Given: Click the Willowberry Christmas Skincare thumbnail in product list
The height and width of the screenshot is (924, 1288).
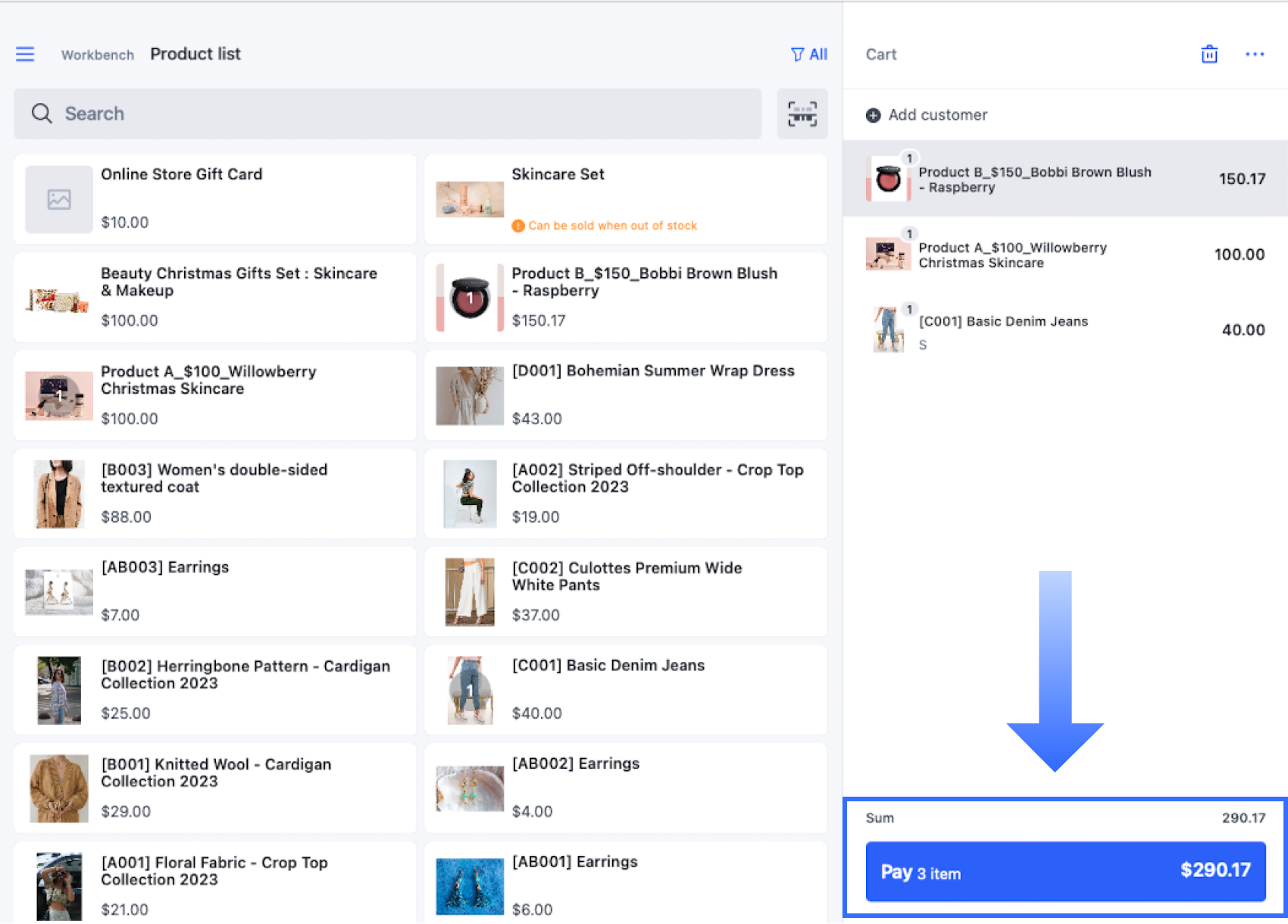Looking at the screenshot, I should click(59, 395).
